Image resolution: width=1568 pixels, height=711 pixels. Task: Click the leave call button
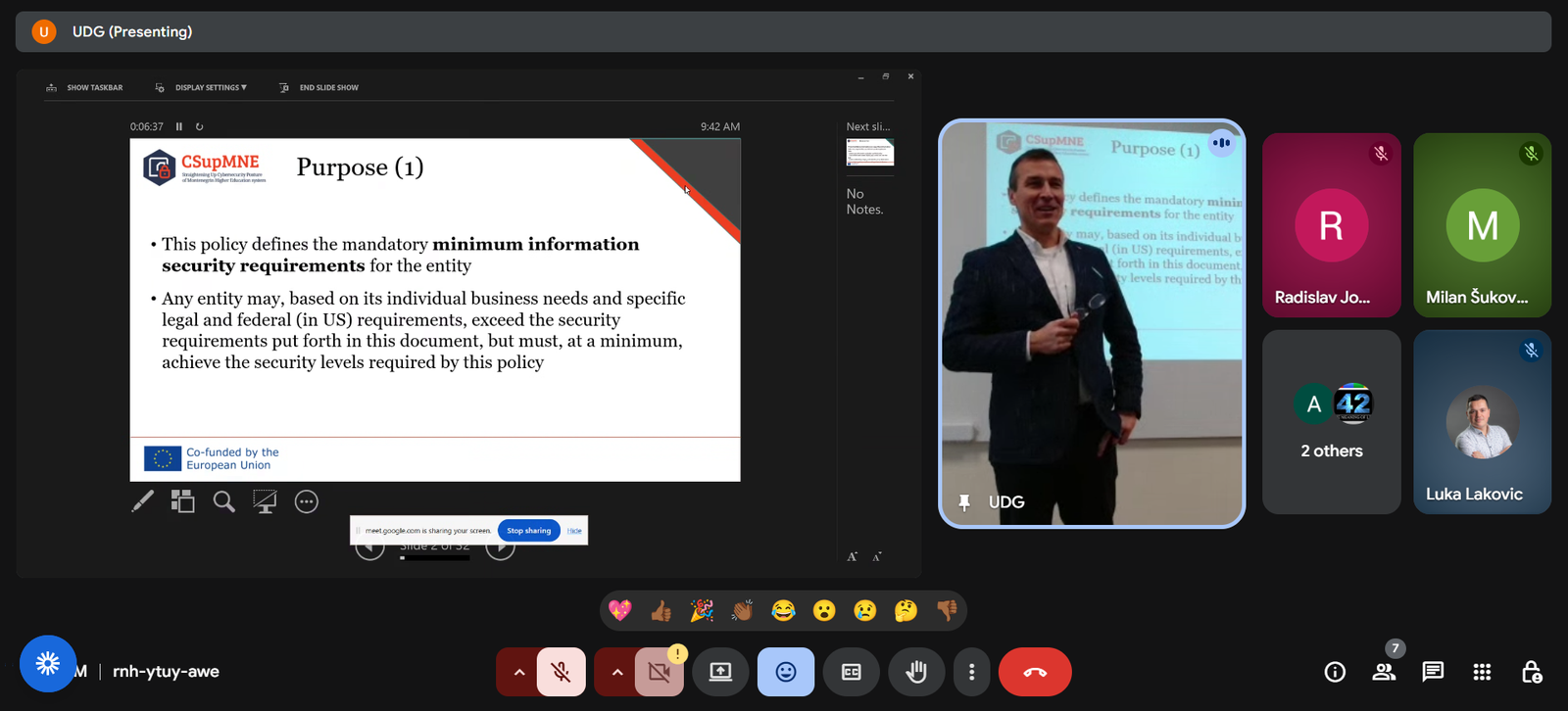point(1035,672)
